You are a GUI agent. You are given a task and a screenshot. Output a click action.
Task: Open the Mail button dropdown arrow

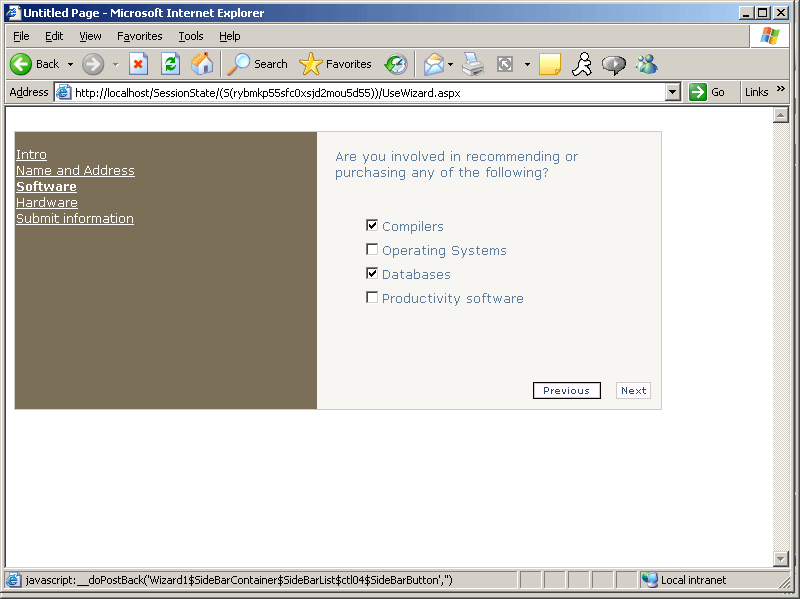tap(450, 64)
